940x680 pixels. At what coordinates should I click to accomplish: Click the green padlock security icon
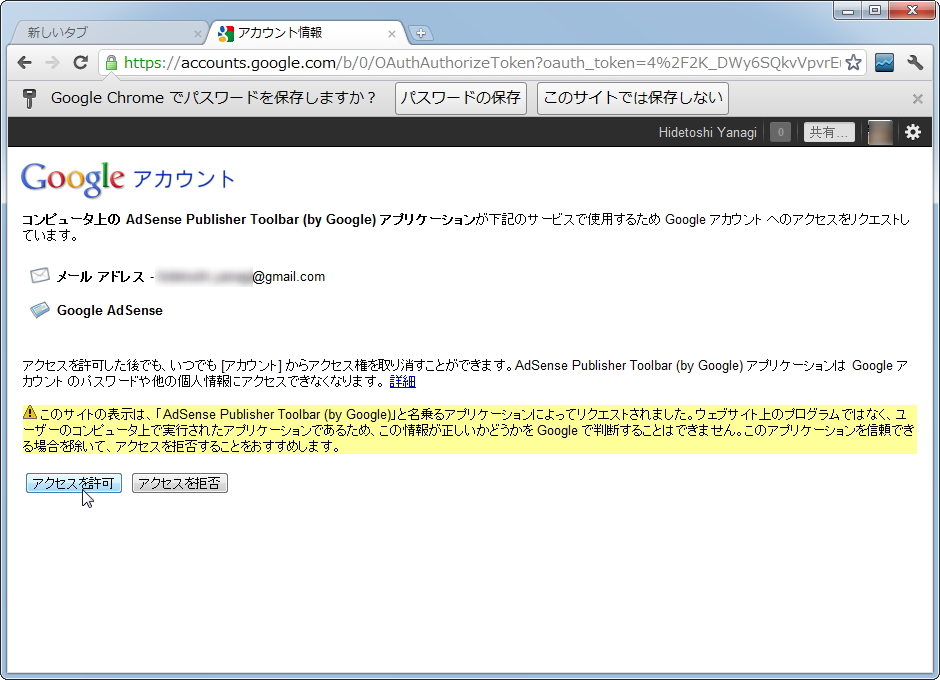coord(112,62)
